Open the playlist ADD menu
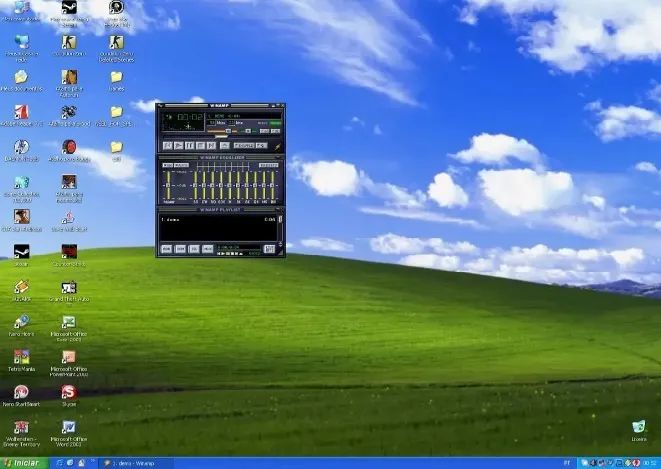The width and height of the screenshot is (661, 469). click(x=167, y=249)
